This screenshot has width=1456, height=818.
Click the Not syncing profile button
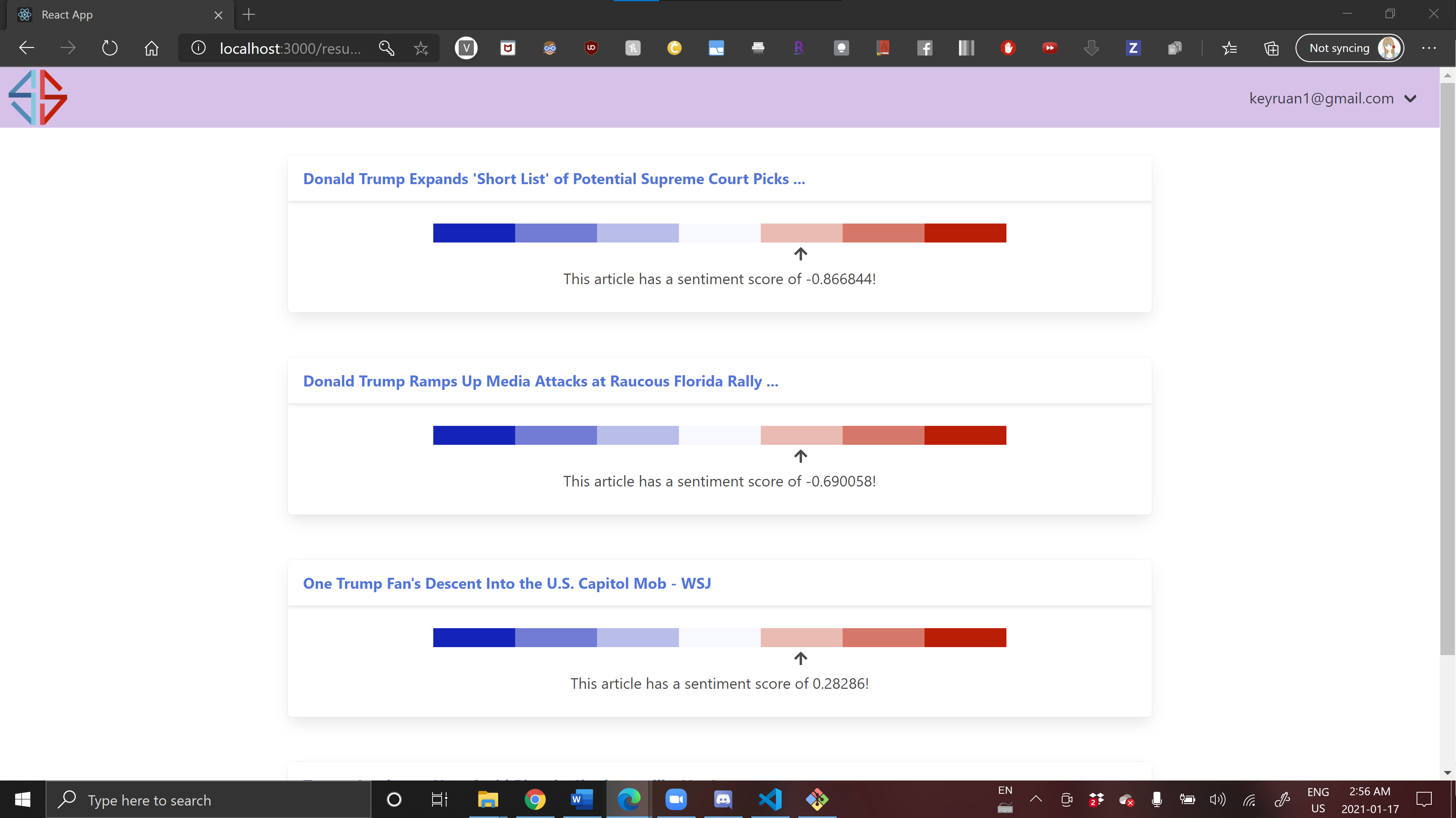tap(1349, 48)
